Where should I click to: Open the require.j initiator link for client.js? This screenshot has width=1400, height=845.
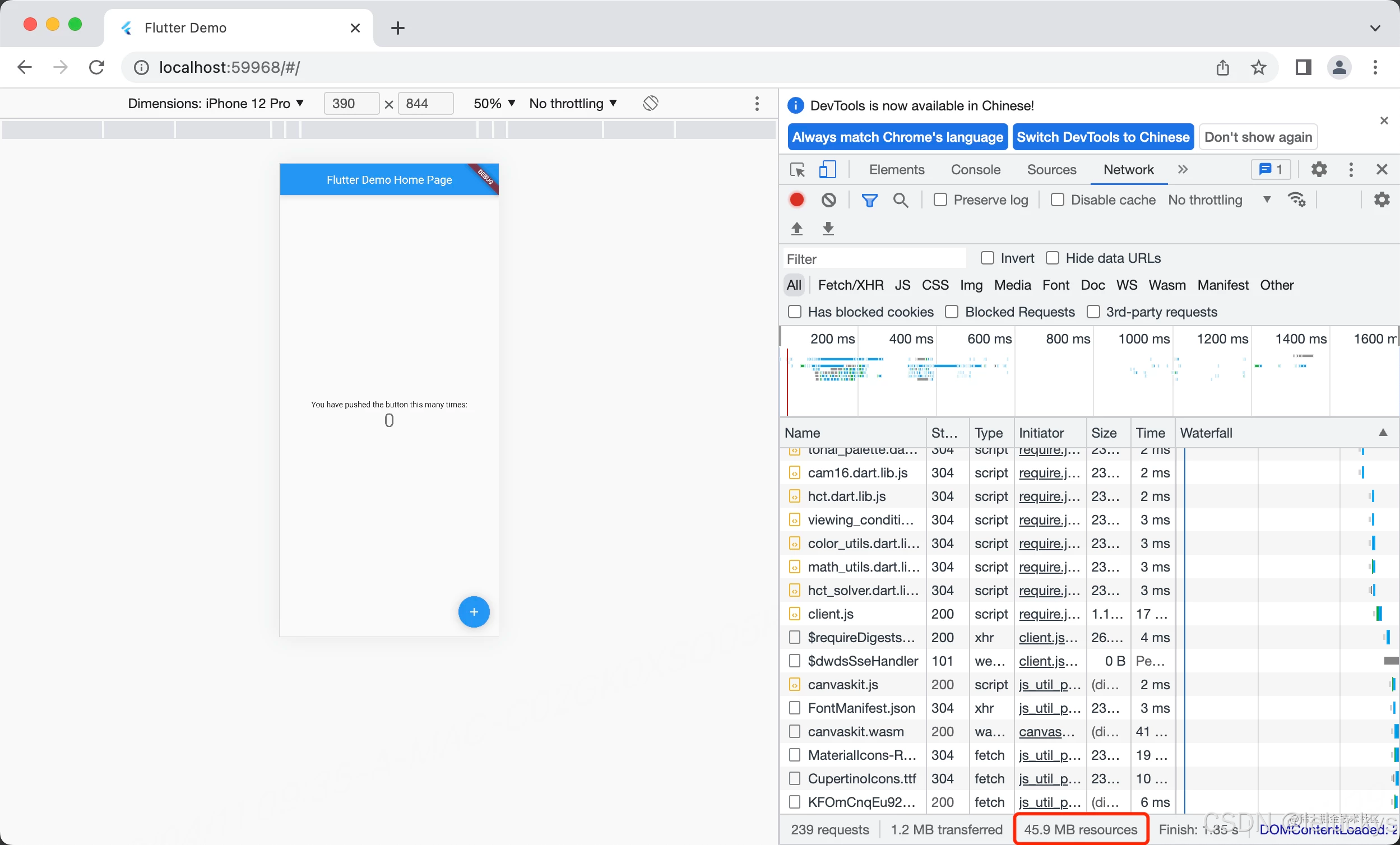point(1049,614)
